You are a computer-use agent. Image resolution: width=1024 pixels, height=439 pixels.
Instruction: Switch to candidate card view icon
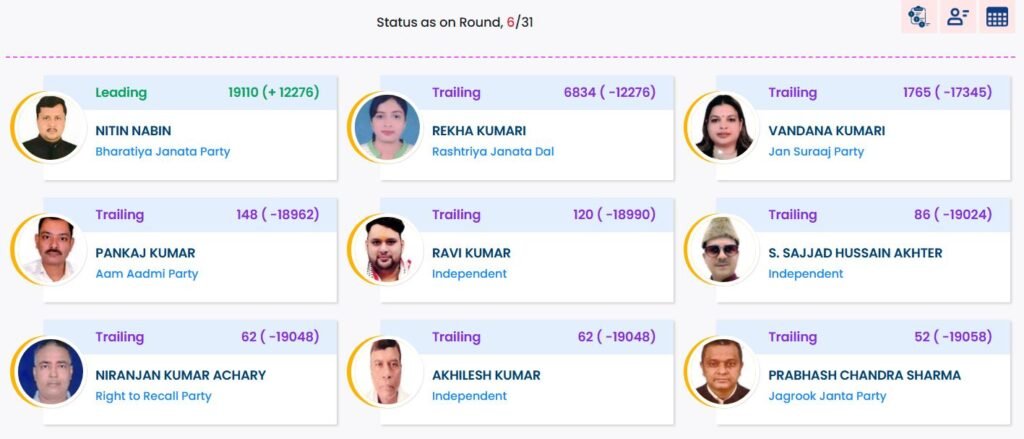click(x=958, y=17)
